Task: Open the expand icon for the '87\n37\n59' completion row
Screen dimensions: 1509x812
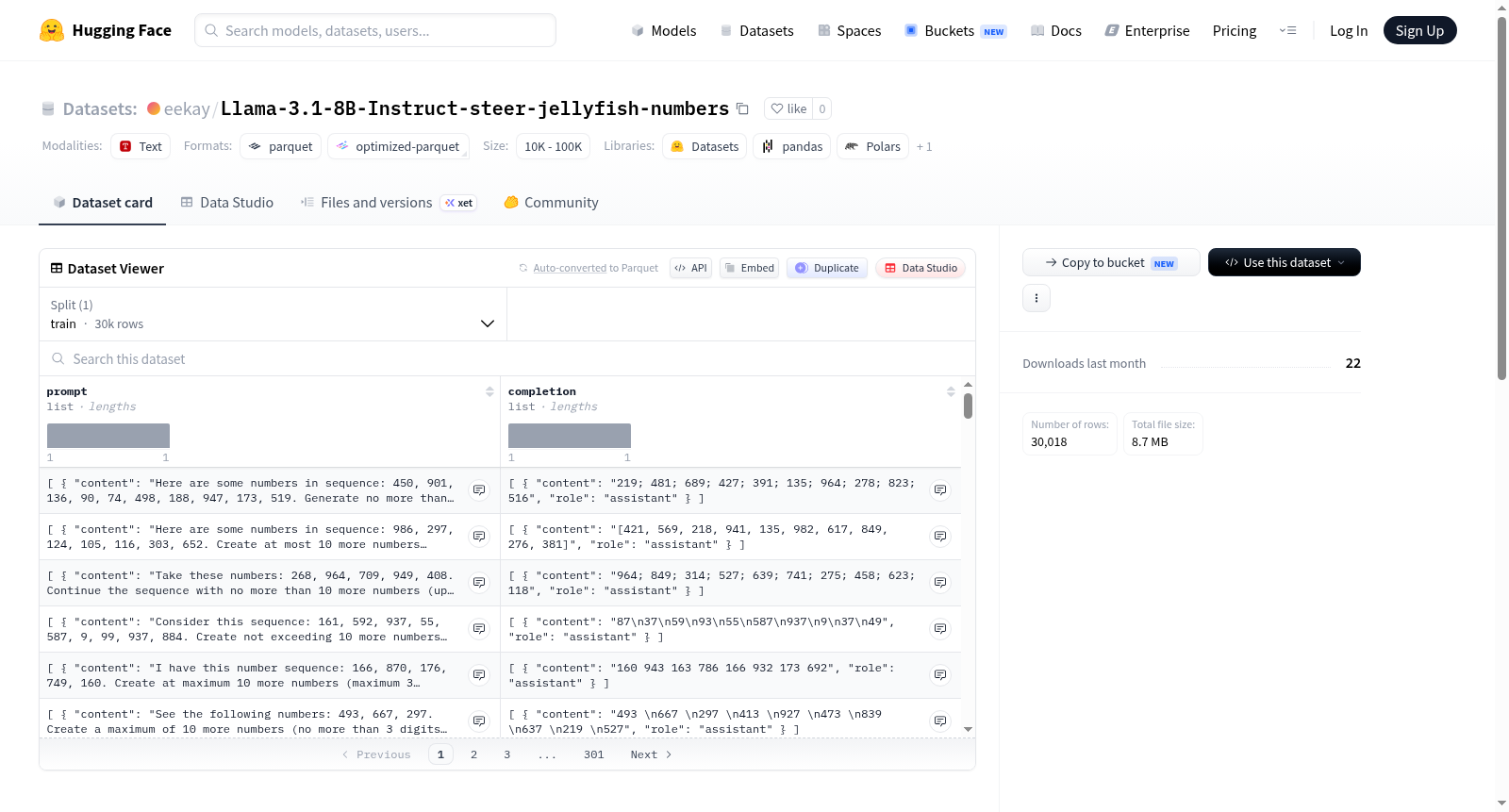Action: [940, 629]
